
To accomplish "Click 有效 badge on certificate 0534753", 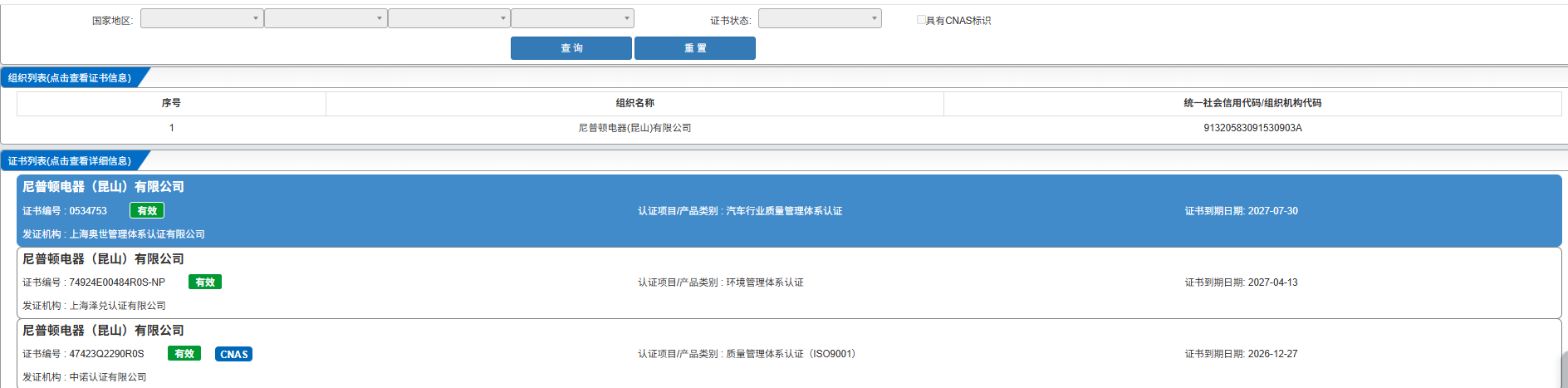I will pyautogui.click(x=147, y=211).
